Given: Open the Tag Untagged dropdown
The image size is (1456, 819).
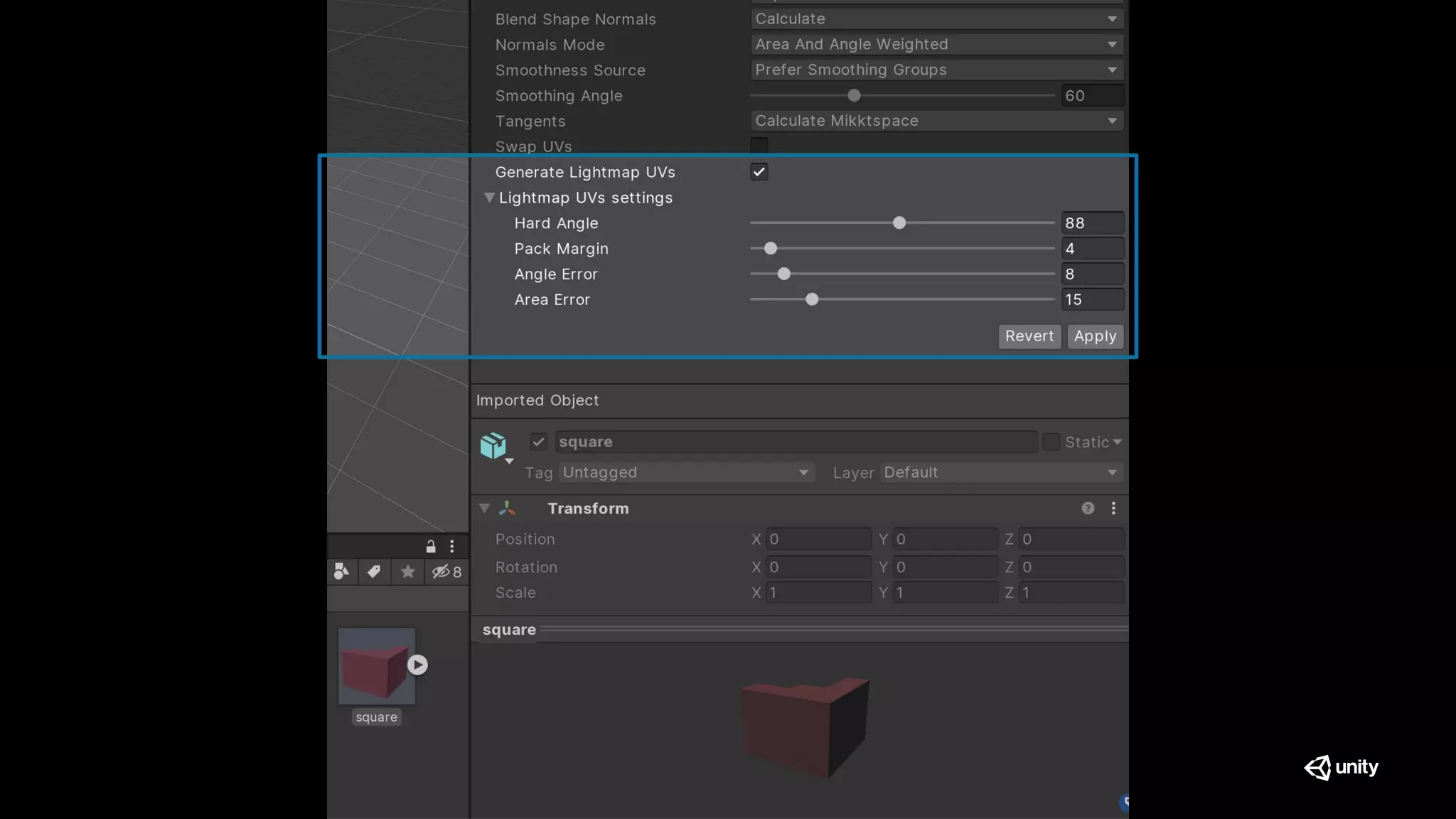Looking at the screenshot, I should click(685, 473).
